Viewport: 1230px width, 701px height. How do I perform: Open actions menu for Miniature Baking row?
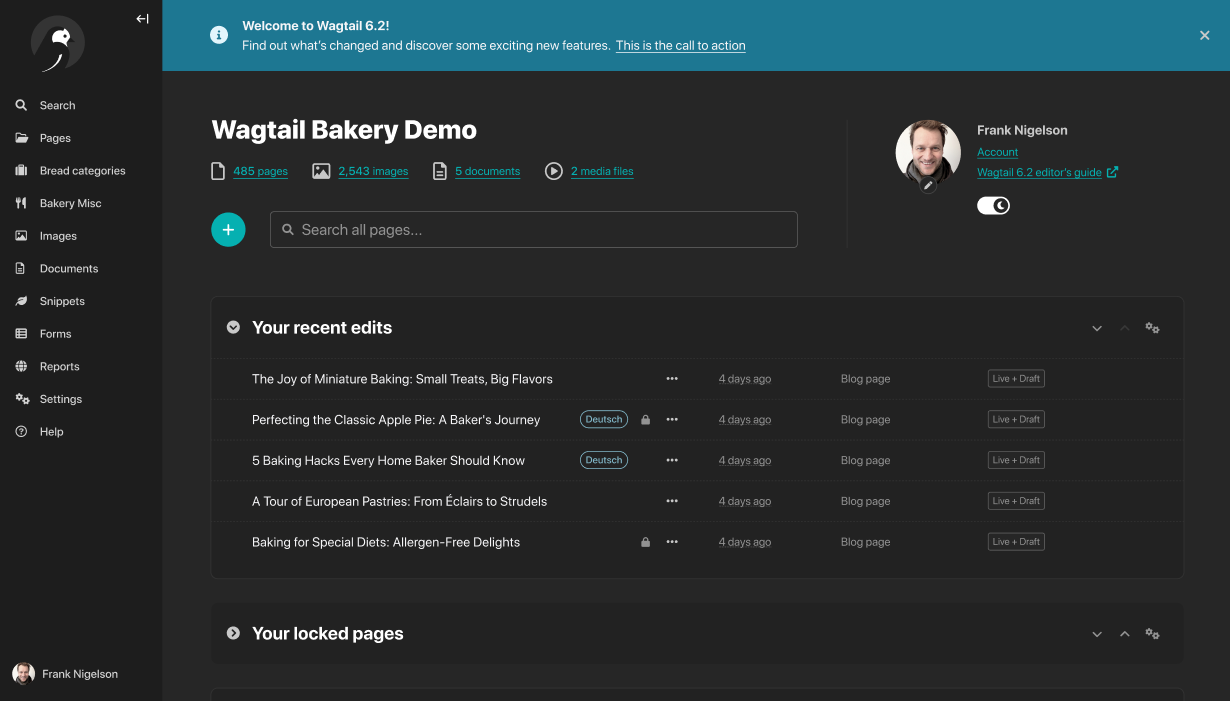click(x=672, y=379)
